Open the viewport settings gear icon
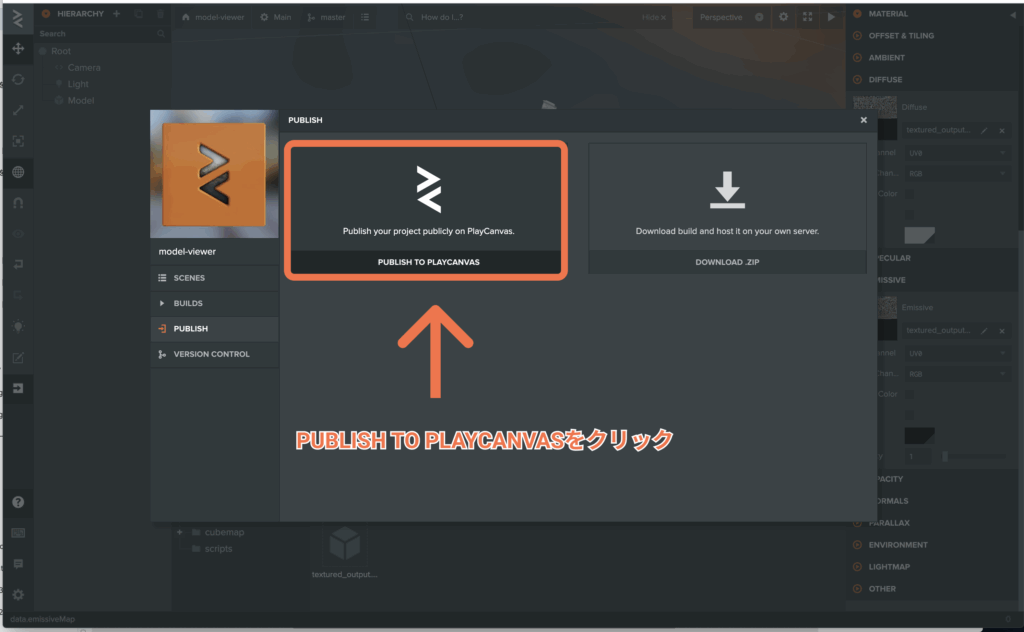Image resolution: width=1024 pixels, height=632 pixels. pyautogui.click(x=783, y=17)
